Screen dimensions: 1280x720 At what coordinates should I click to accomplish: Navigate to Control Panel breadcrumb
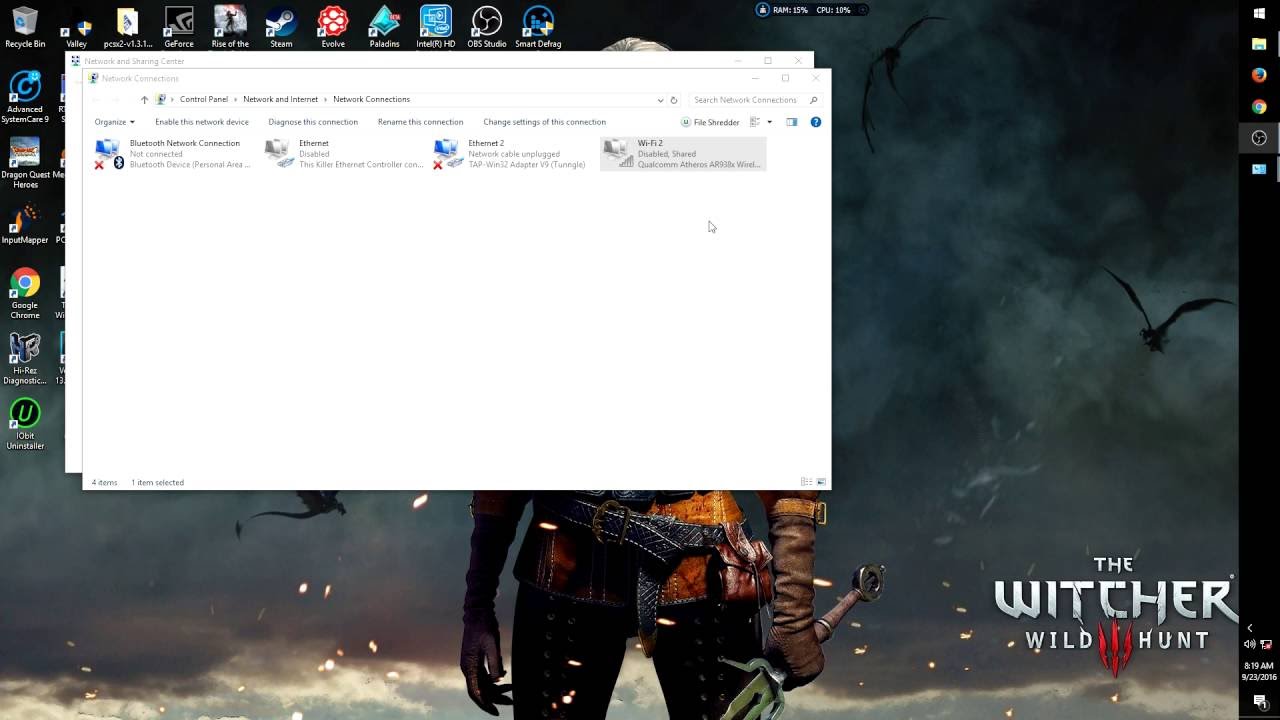[x=204, y=99]
